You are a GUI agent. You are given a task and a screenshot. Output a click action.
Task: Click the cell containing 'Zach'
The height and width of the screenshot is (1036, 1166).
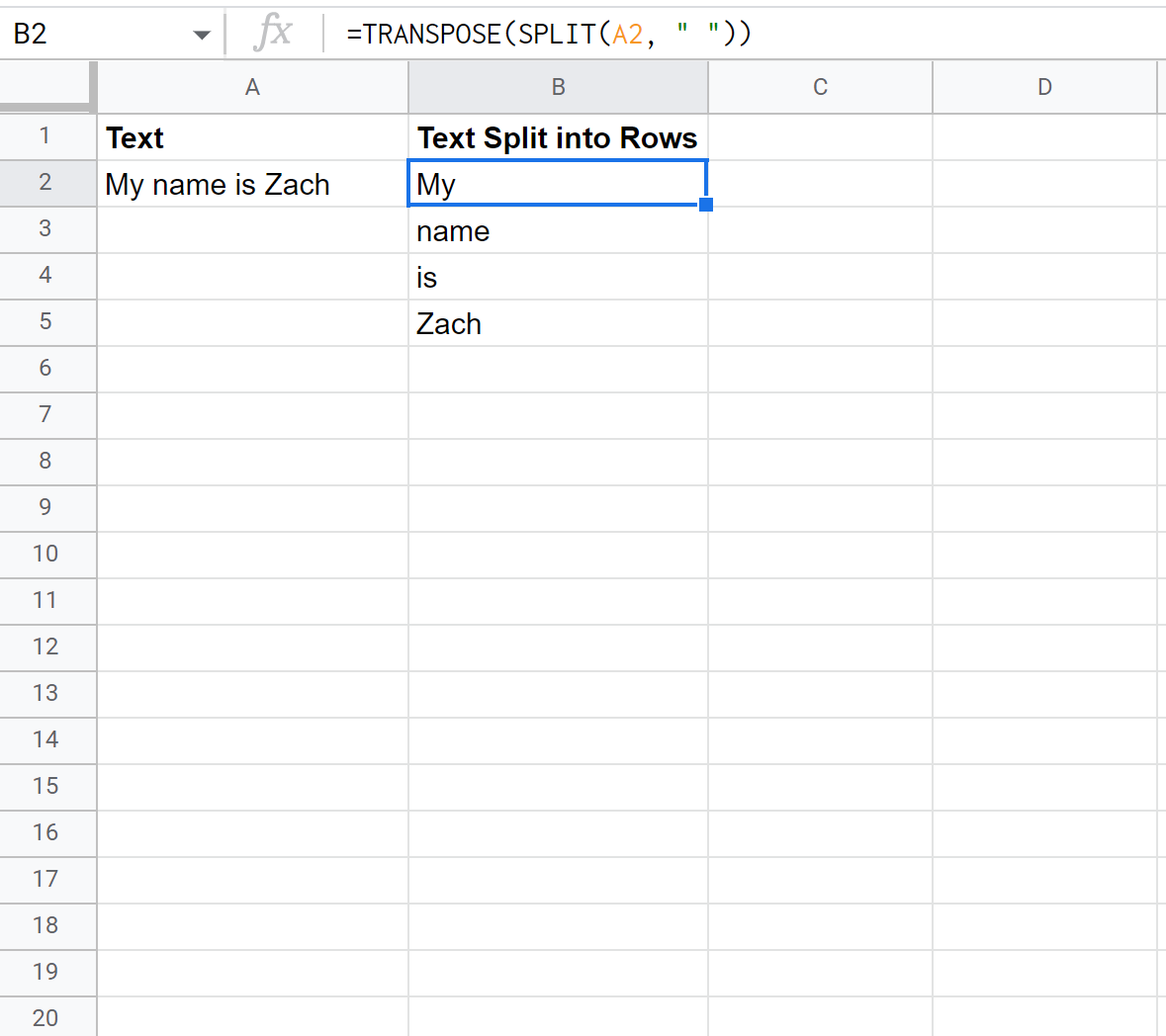(x=558, y=323)
